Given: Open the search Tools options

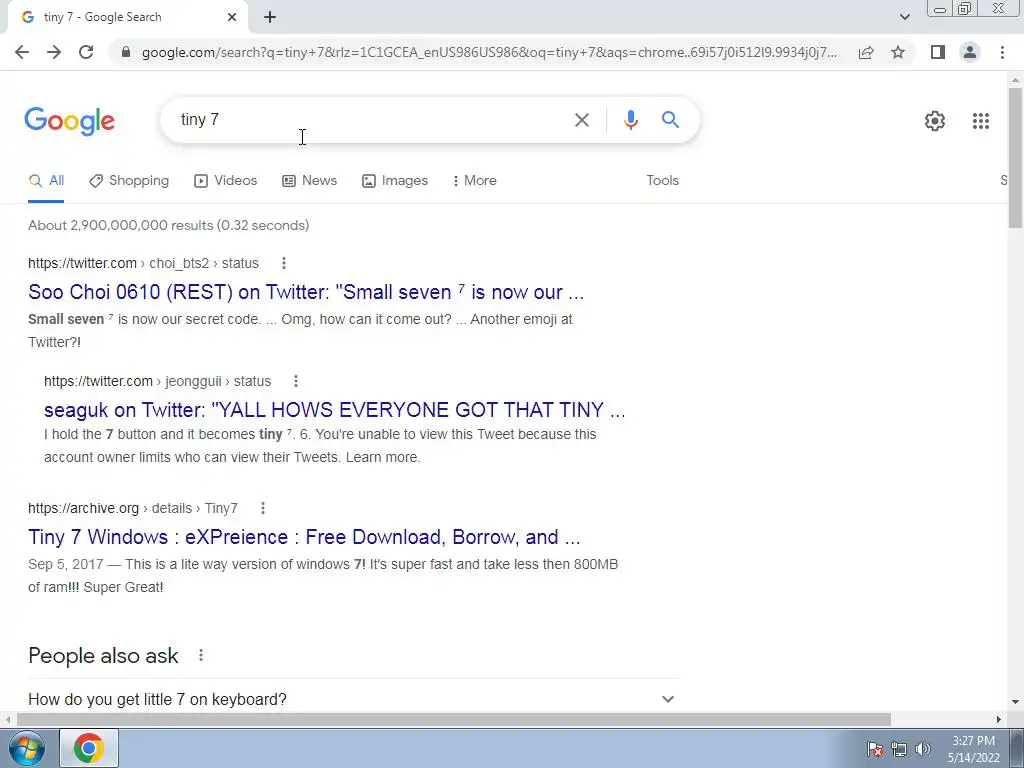Looking at the screenshot, I should click(662, 181).
